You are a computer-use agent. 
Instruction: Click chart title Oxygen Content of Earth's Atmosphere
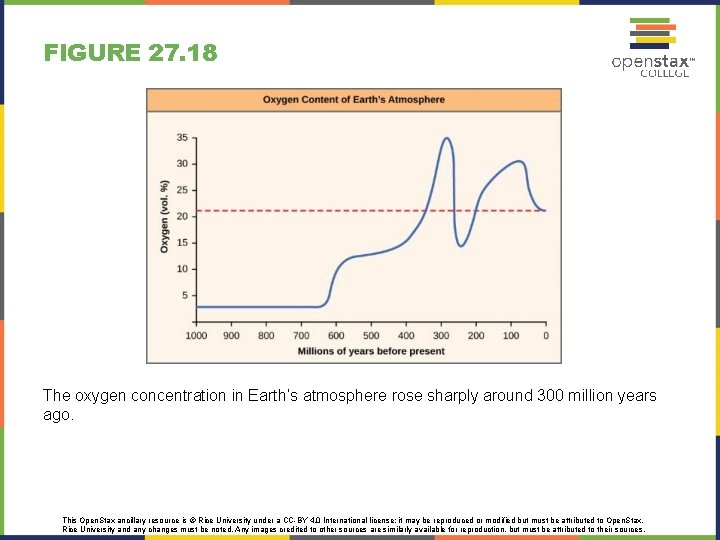(x=354, y=100)
